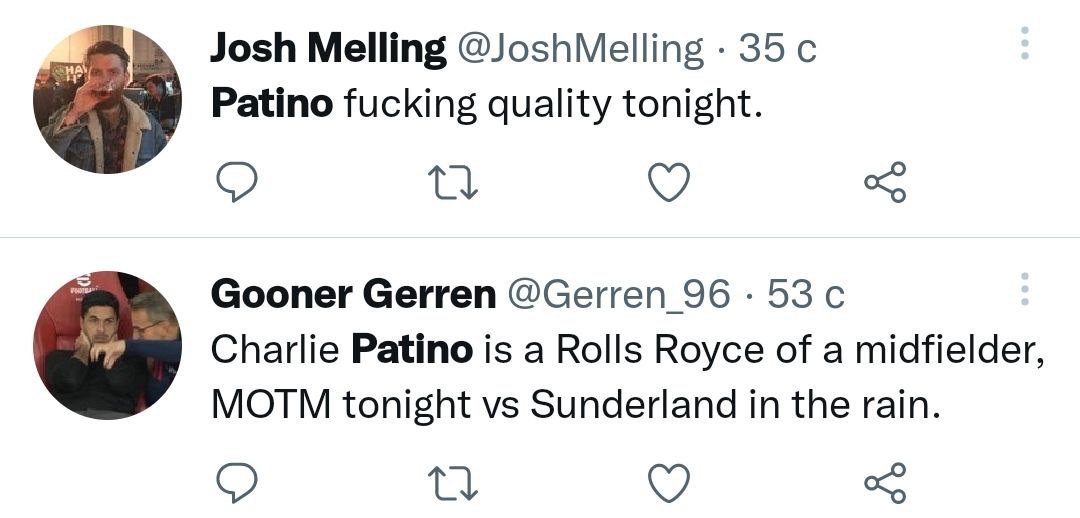The image size is (1080, 518).
Task: Like Josh Melling's tweet
Action: [x=669, y=182]
